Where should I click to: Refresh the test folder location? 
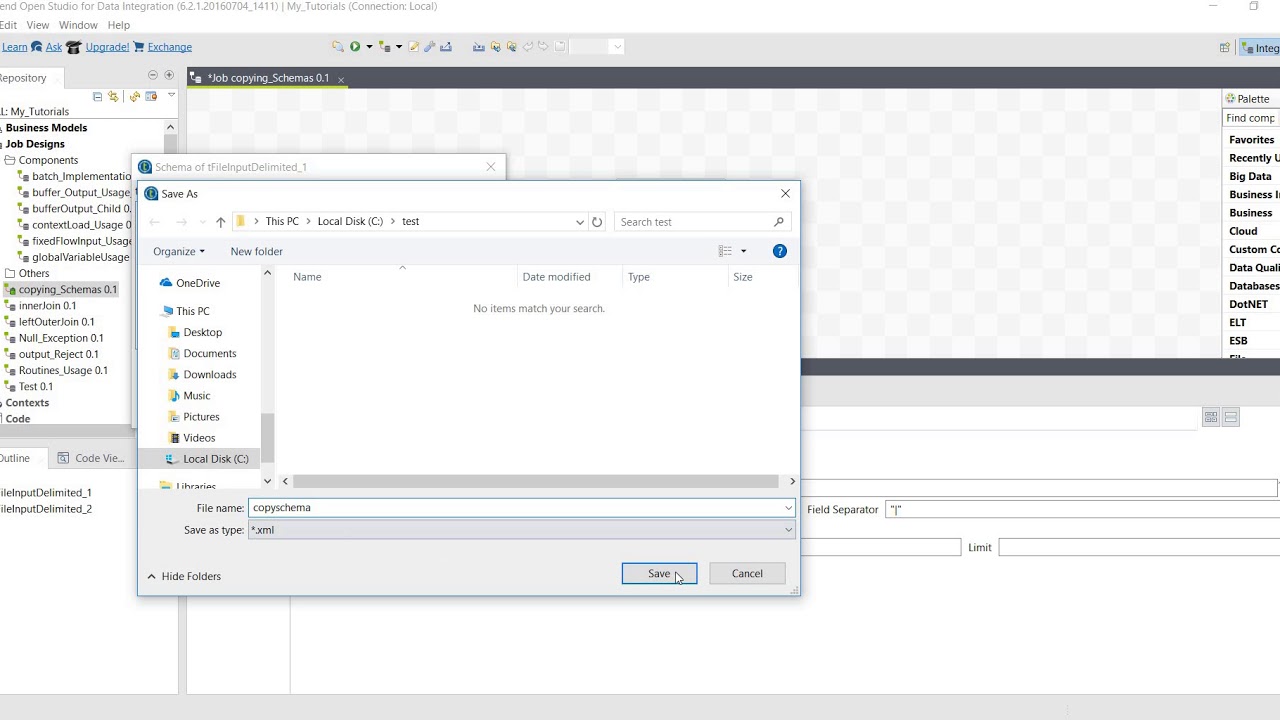tap(597, 222)
